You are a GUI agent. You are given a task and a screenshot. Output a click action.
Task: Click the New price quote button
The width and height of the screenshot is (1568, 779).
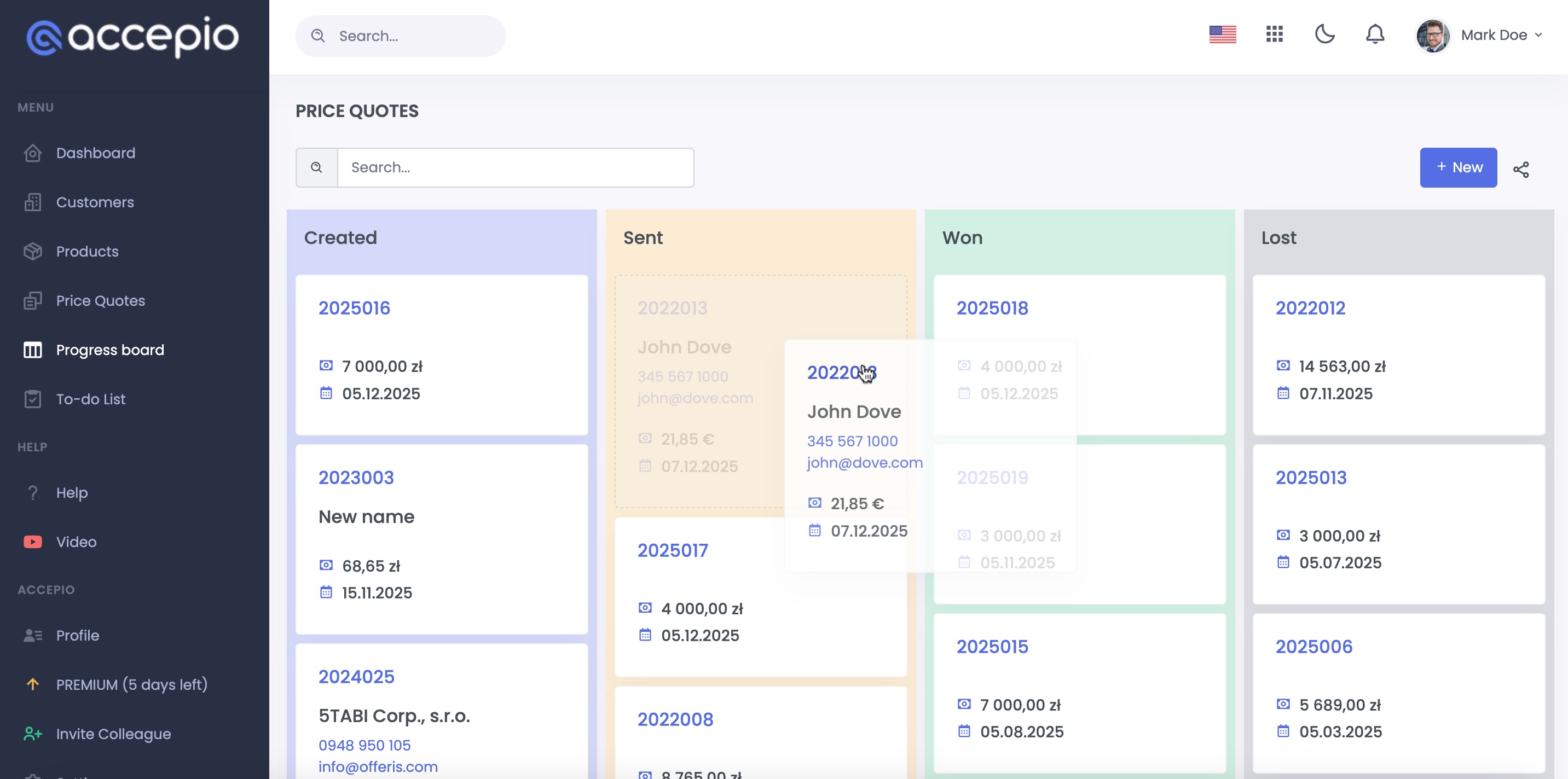pyautogui.click(x=1458, y=167)
